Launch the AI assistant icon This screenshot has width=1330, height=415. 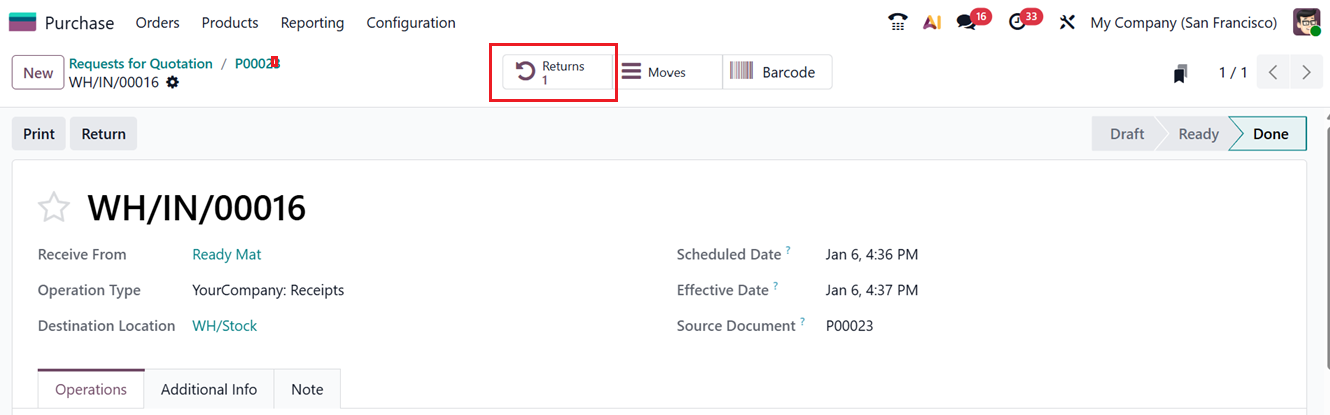932,22
